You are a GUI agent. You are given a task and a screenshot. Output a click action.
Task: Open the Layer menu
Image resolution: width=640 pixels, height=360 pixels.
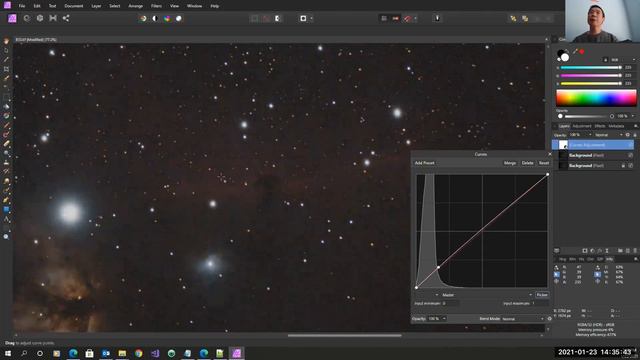click(96, 6)
